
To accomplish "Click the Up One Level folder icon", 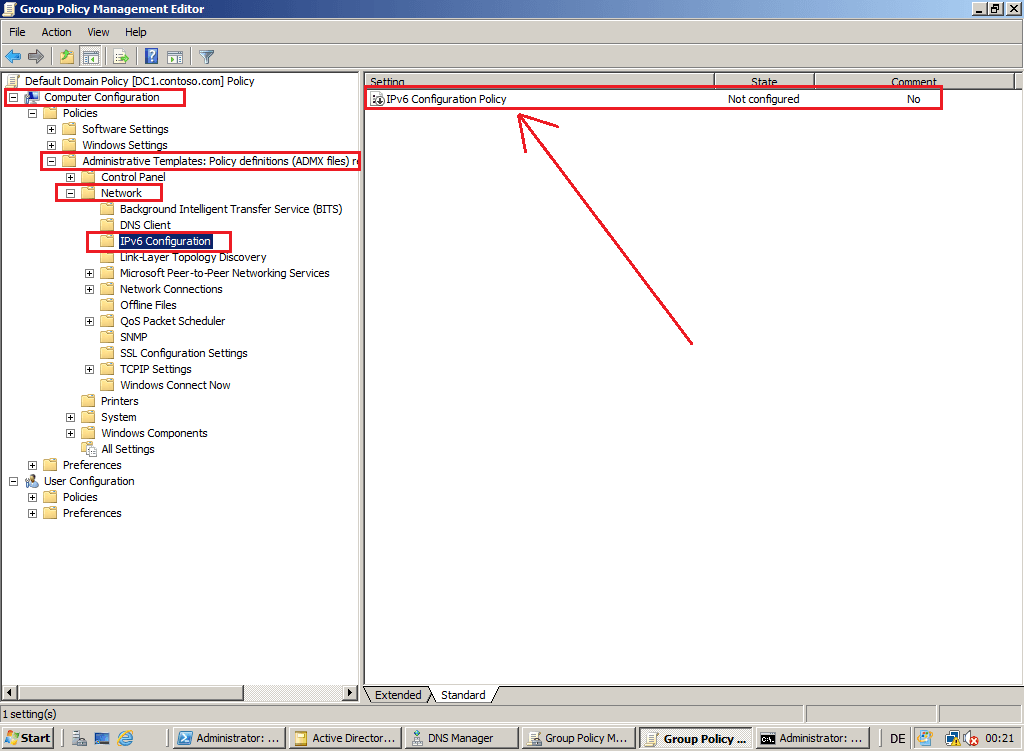I will pos(66,56).
